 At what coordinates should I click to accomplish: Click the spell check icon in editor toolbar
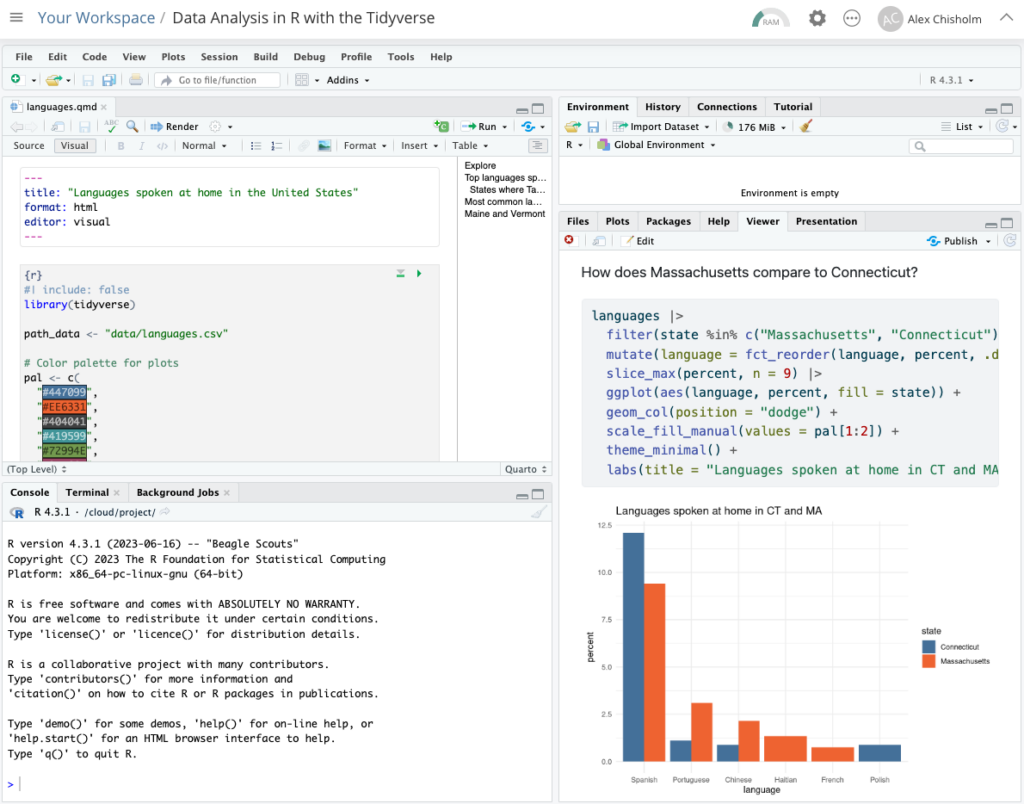pyautogui.click(x=111, y=127)
